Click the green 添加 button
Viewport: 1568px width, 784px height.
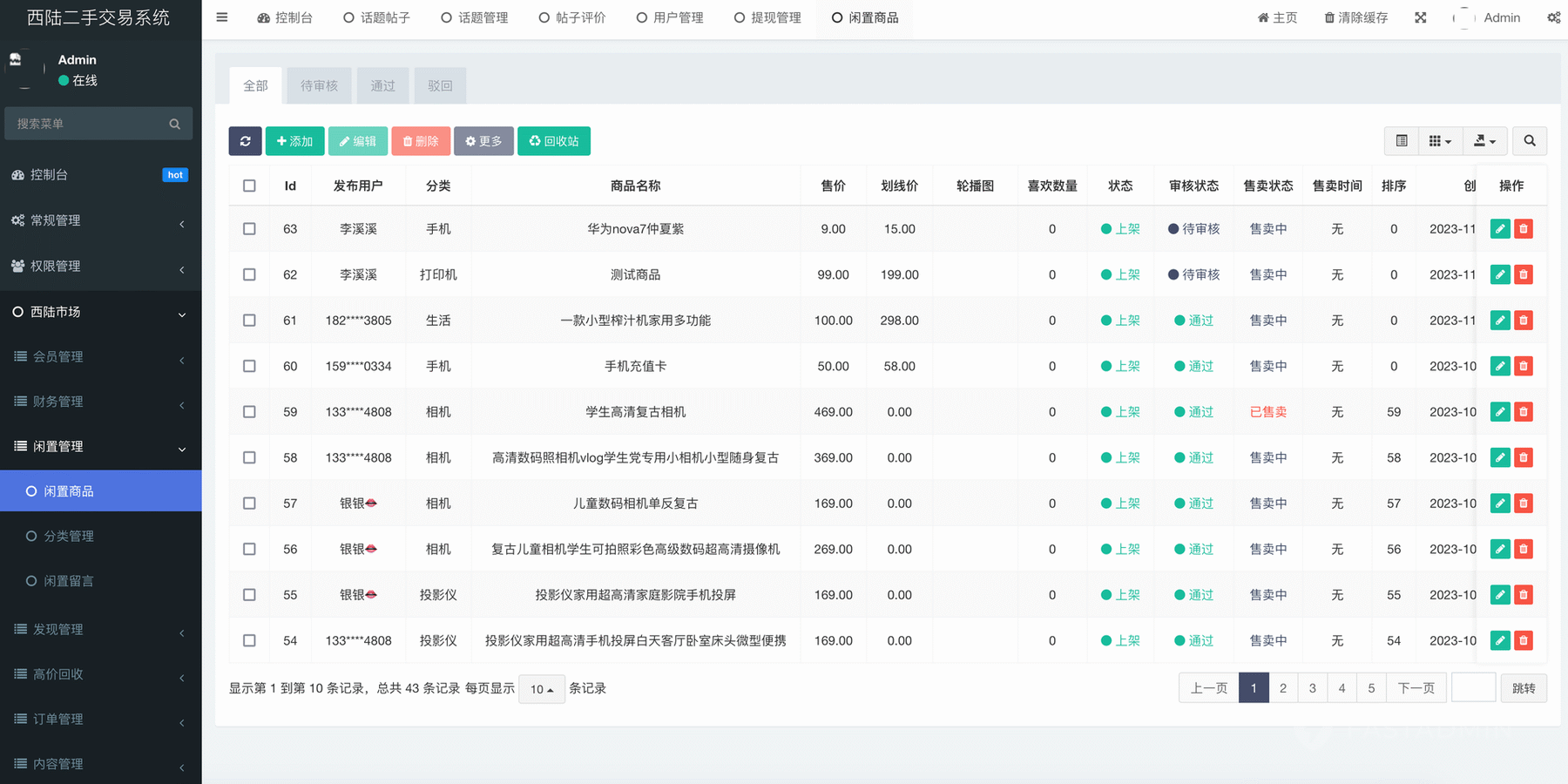[294, 141]
